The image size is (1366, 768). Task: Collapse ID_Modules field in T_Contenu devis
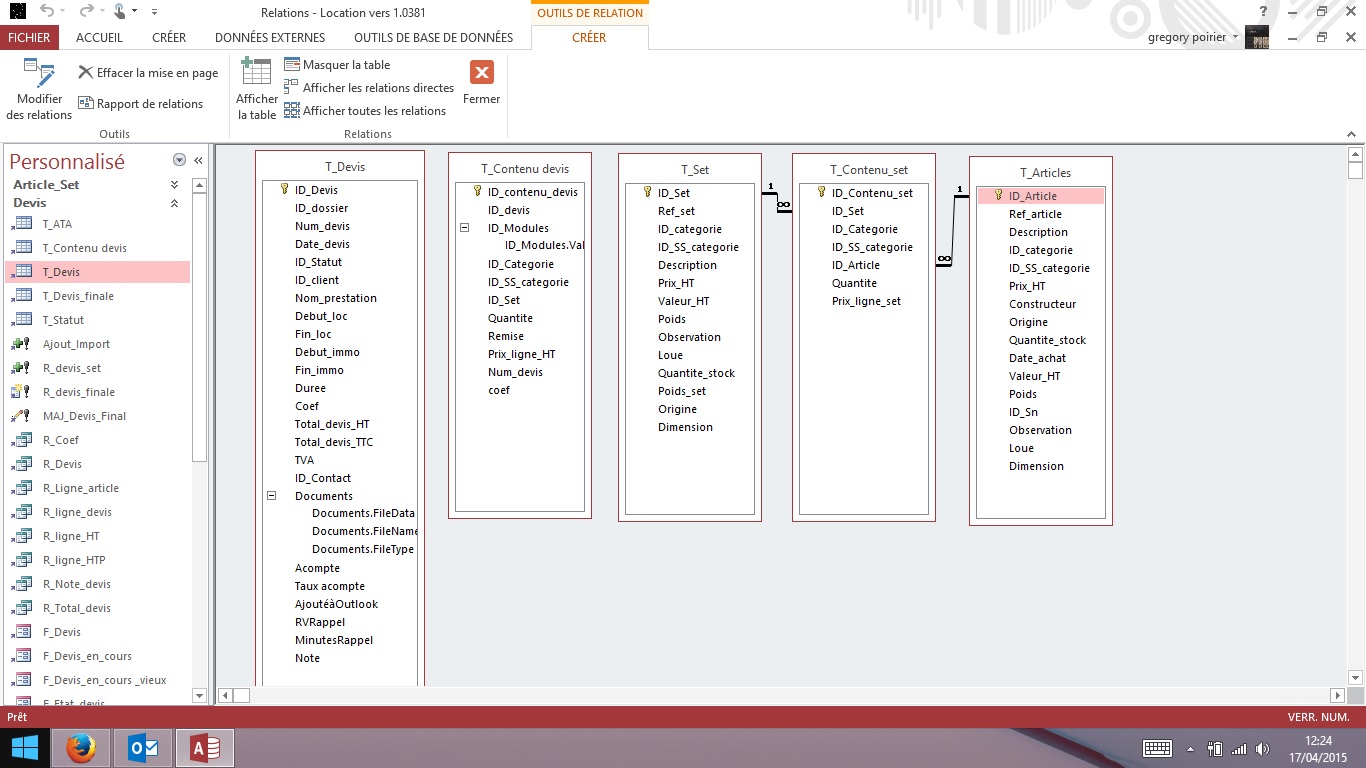tap(464, 228)
